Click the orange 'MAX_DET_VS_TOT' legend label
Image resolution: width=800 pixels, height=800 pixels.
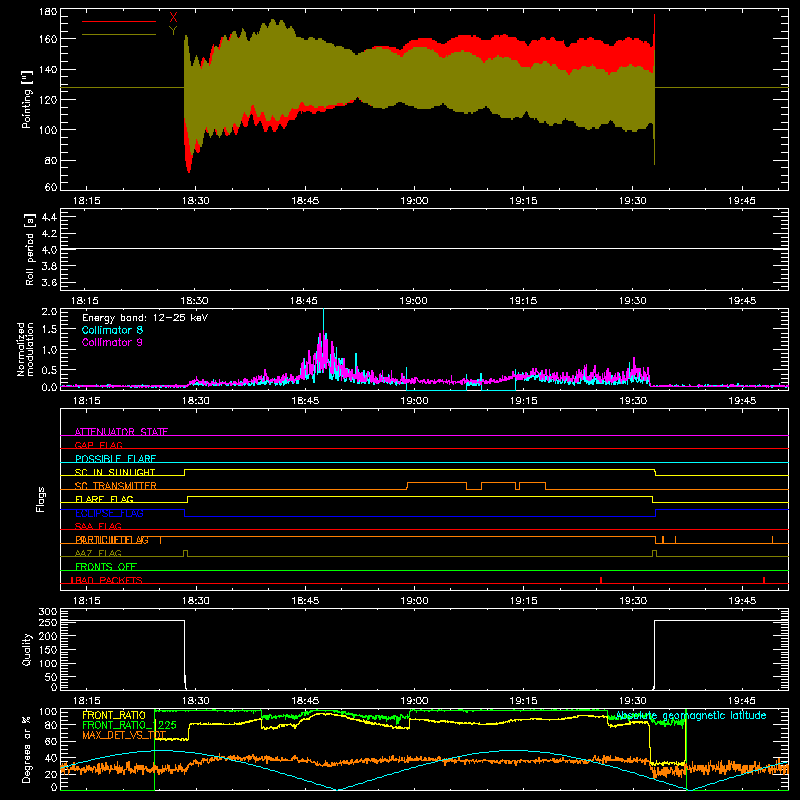(124, 735)
